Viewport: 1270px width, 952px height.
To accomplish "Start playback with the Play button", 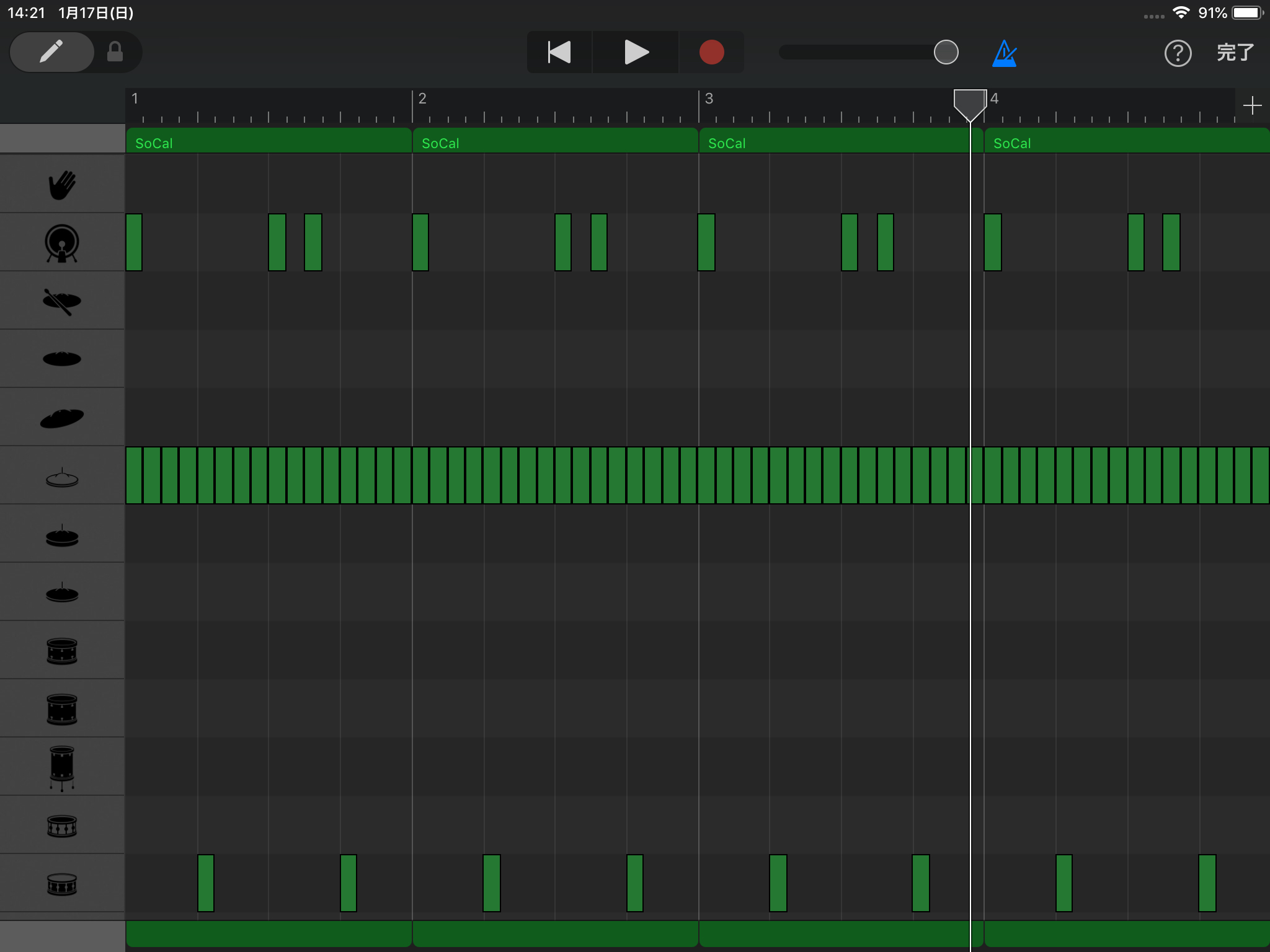I will (x=636, y=52).
